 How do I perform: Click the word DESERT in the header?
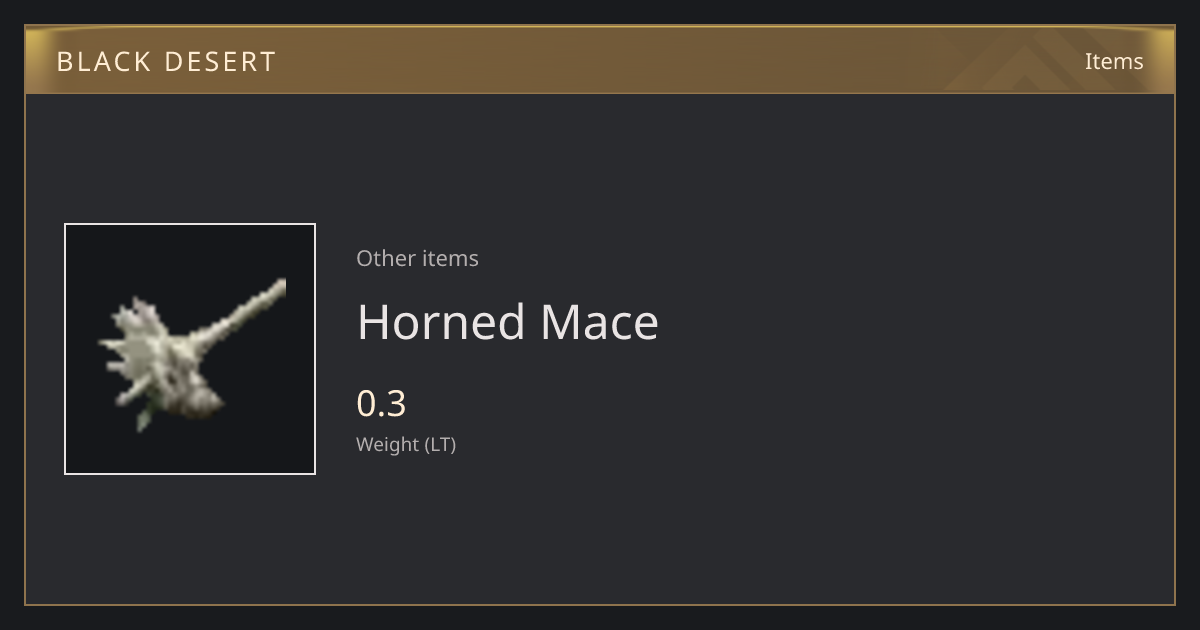coord(220,62)
